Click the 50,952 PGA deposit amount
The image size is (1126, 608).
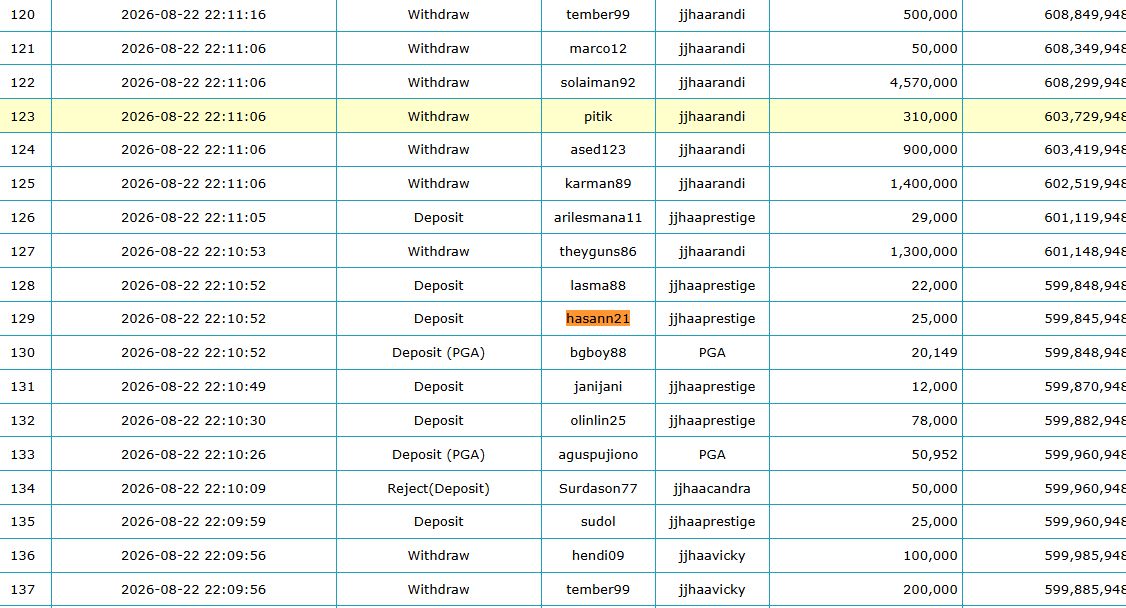[934, 454]
